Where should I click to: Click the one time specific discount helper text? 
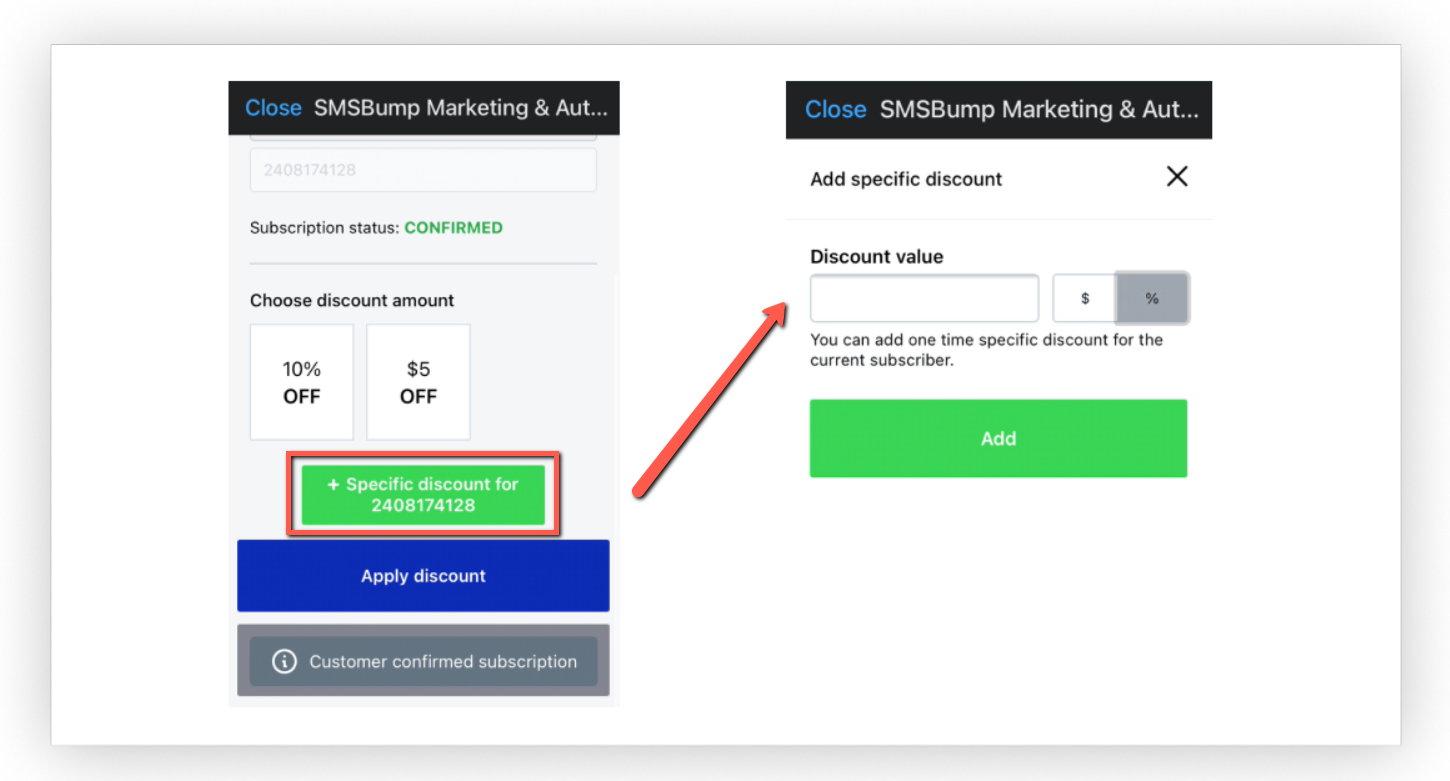(x=987, y=350)
